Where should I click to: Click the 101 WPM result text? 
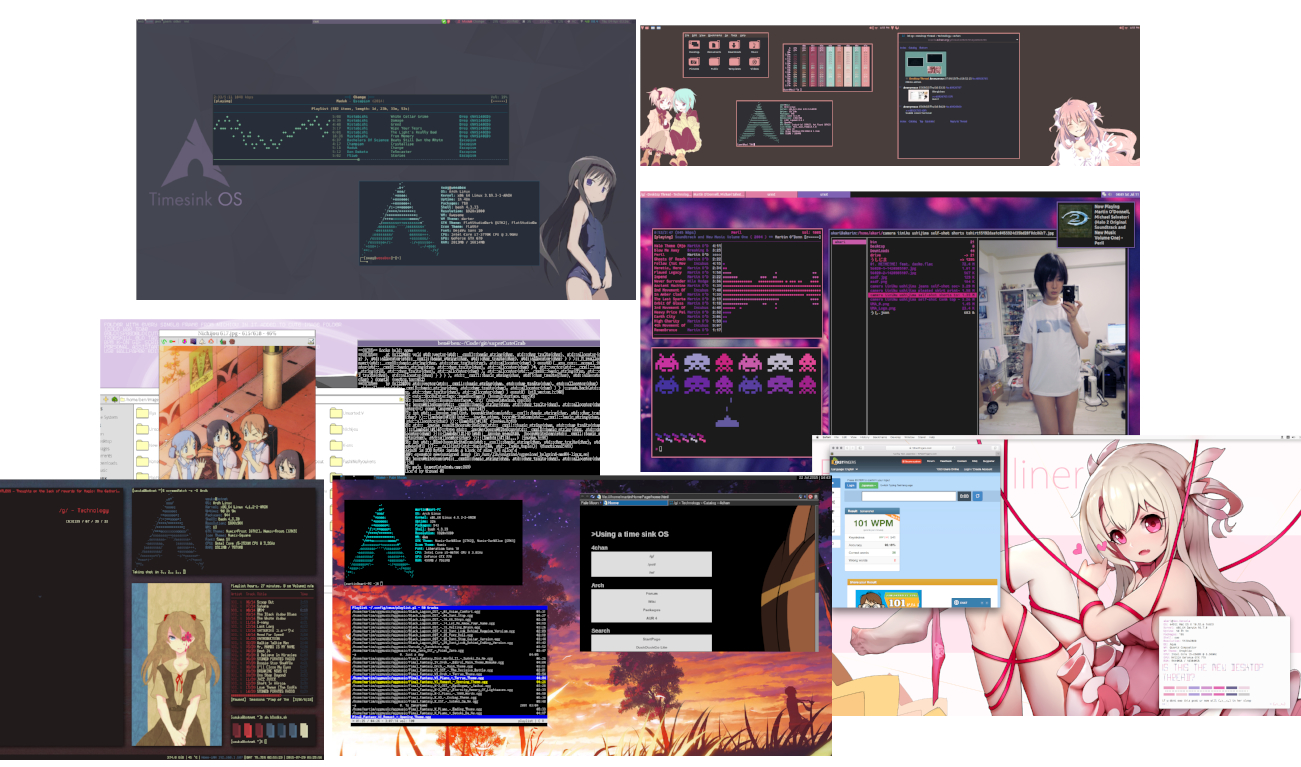click(x=874, y=523)
